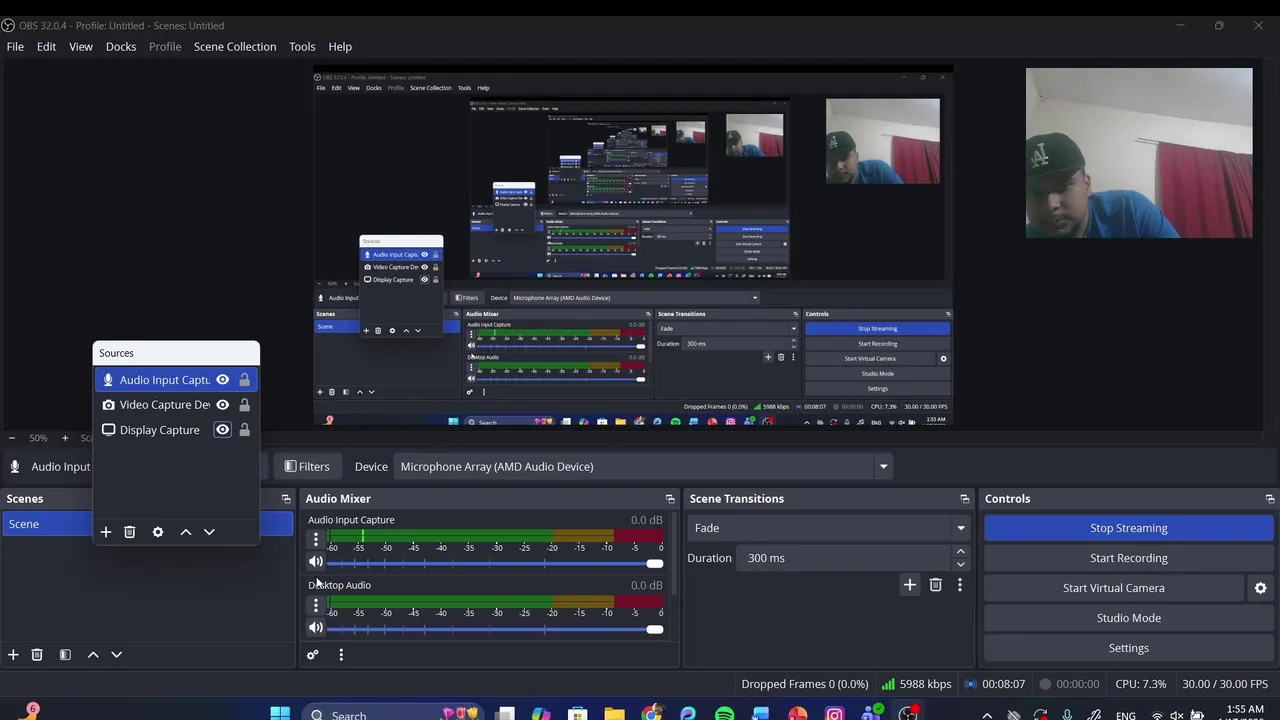Click Stop Streaming button

pos(1128,528)
